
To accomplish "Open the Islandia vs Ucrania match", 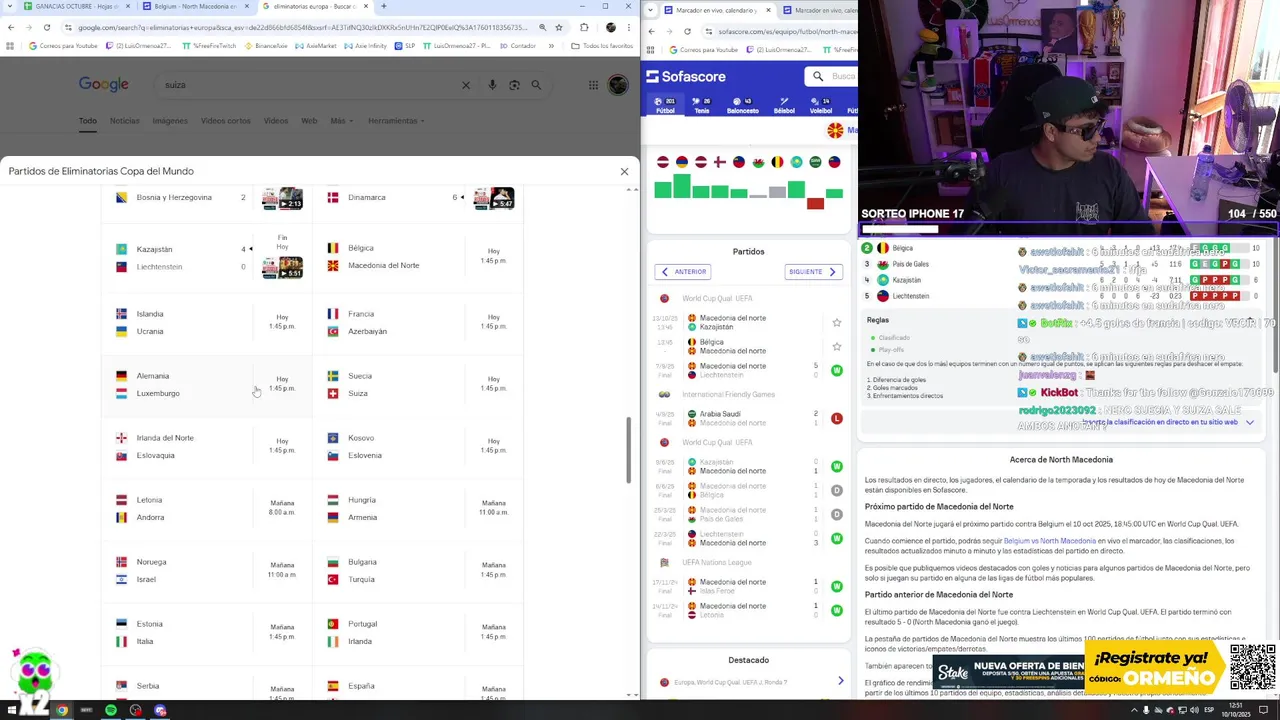I will [x=207, y=322].
